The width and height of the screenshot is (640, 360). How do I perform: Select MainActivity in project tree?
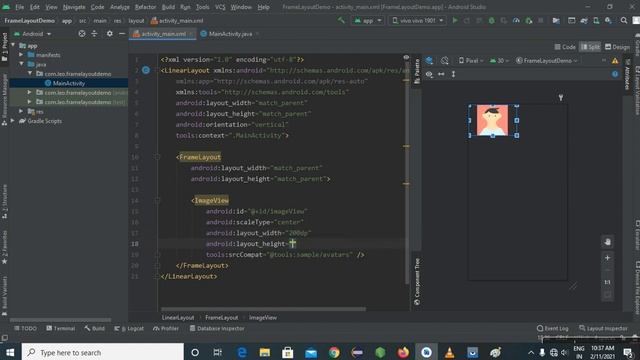click(x=69, y=83)
